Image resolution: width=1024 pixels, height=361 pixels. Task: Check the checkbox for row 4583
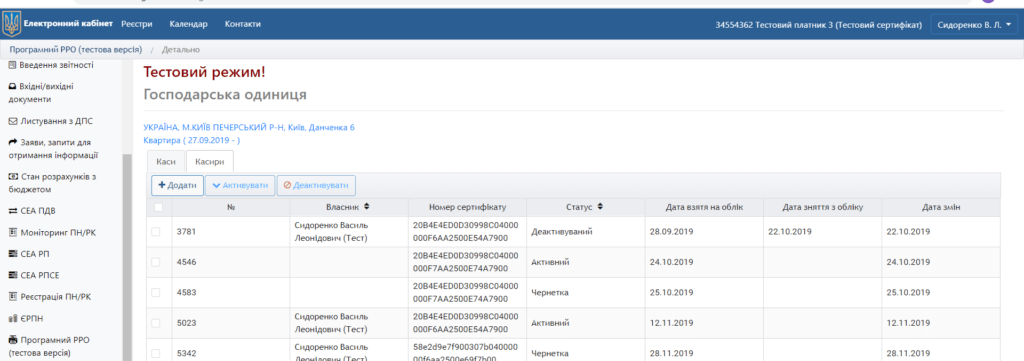[155, 292]
